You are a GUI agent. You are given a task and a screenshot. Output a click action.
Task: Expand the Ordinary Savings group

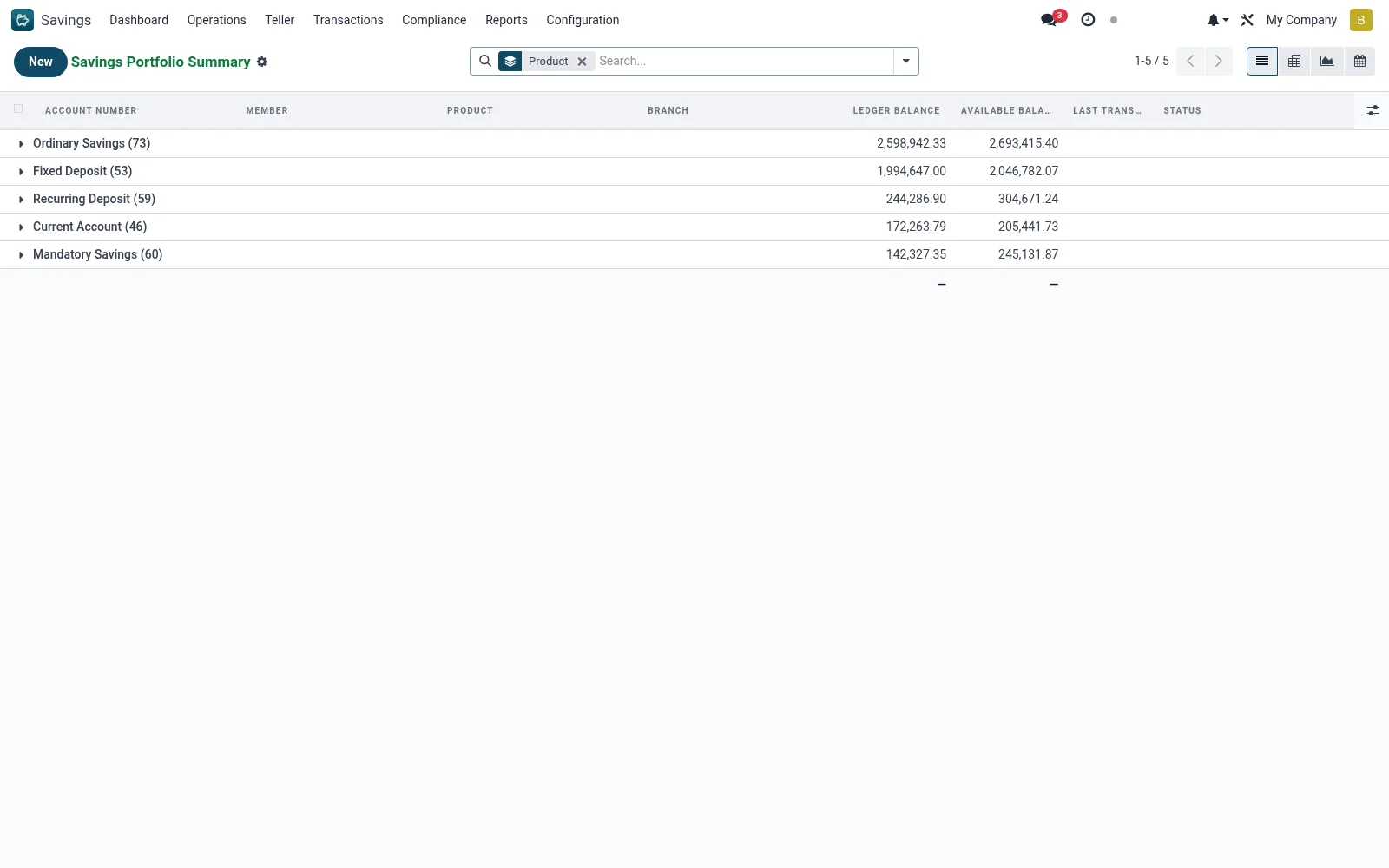pos(91,143)
